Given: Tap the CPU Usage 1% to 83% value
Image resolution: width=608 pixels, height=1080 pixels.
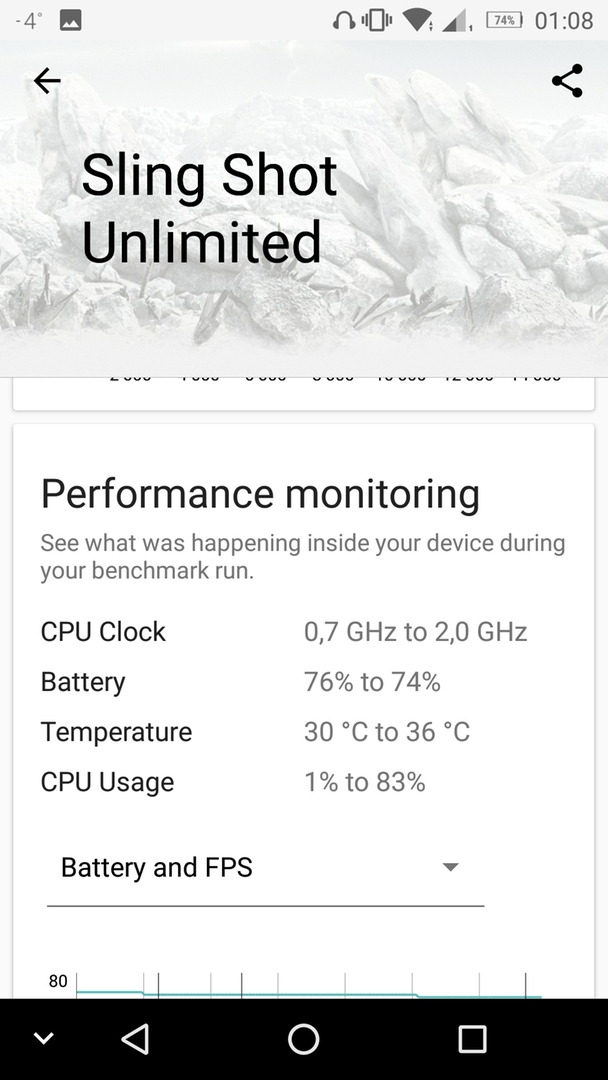Looking at the screenshot, I should tap(364, 782).
